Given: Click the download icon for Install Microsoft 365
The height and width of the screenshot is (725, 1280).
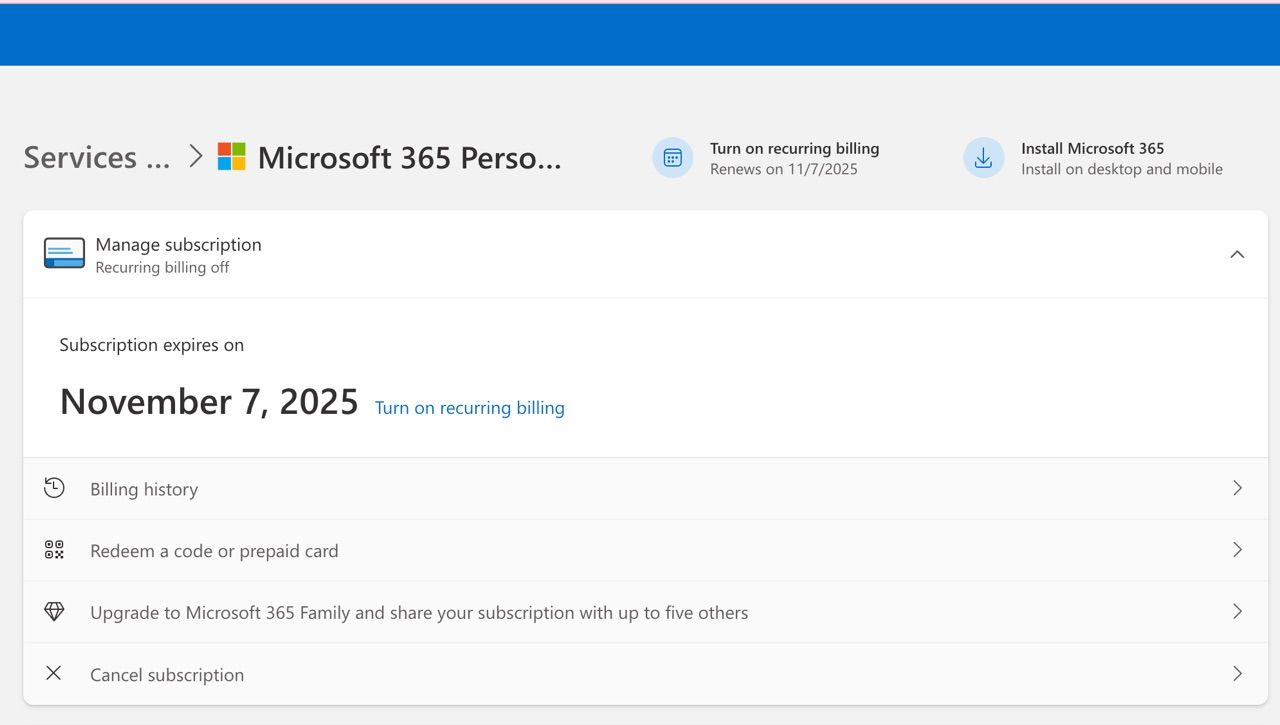Looking at the screenshot, I should pos(983,158).
